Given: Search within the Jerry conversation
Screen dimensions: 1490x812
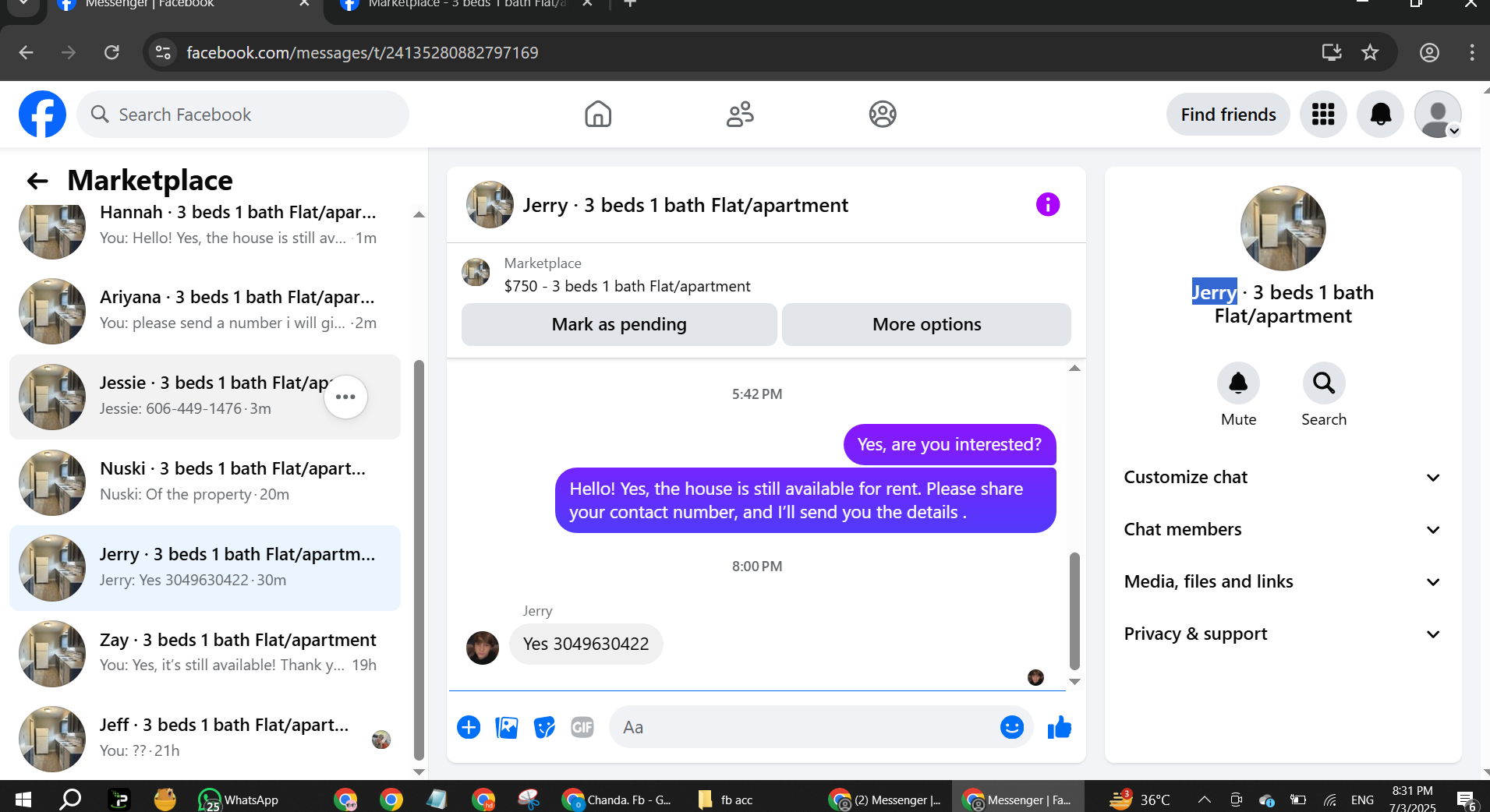Looking at the screenshot, I should 1323,383.
